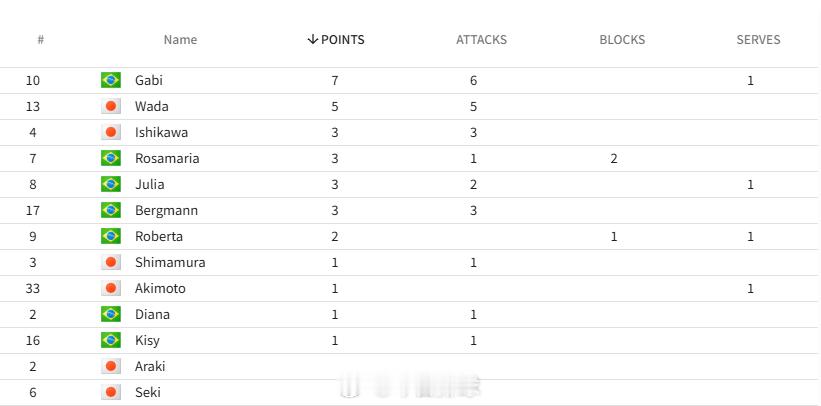
Task: Sort the table by ATTACKS column
Action: pyautogui.click(x=481, y=40)
